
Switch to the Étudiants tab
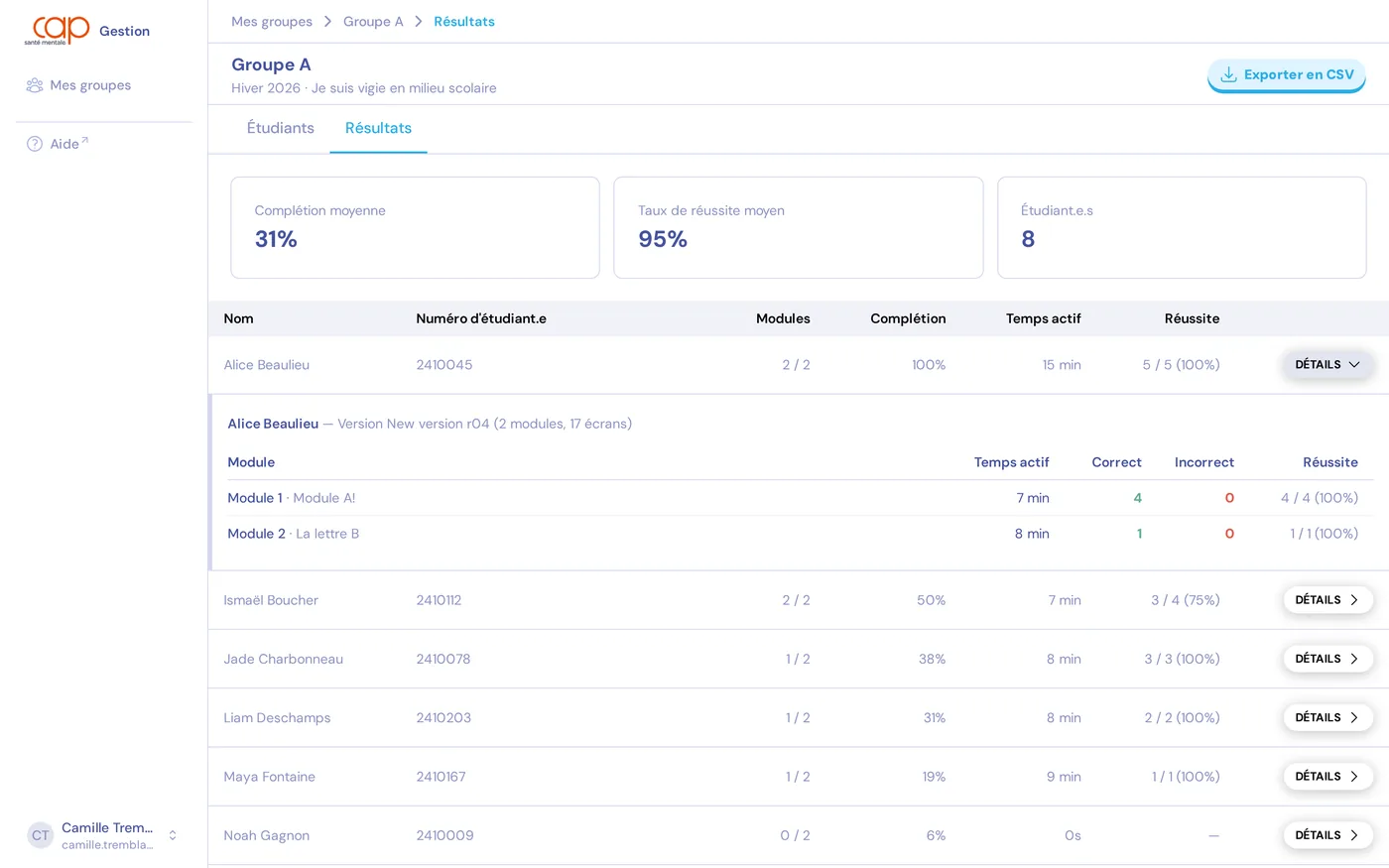click(x=281, y=128)
